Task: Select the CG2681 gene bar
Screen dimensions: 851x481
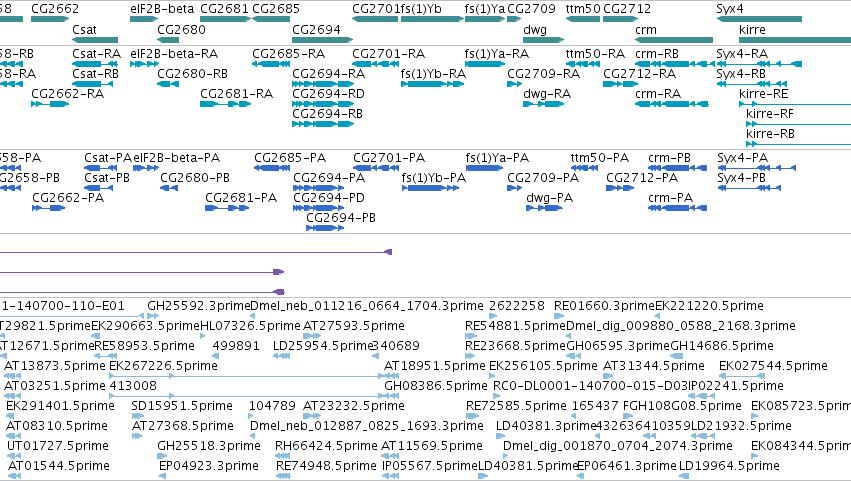Action: tap(225, 19)
